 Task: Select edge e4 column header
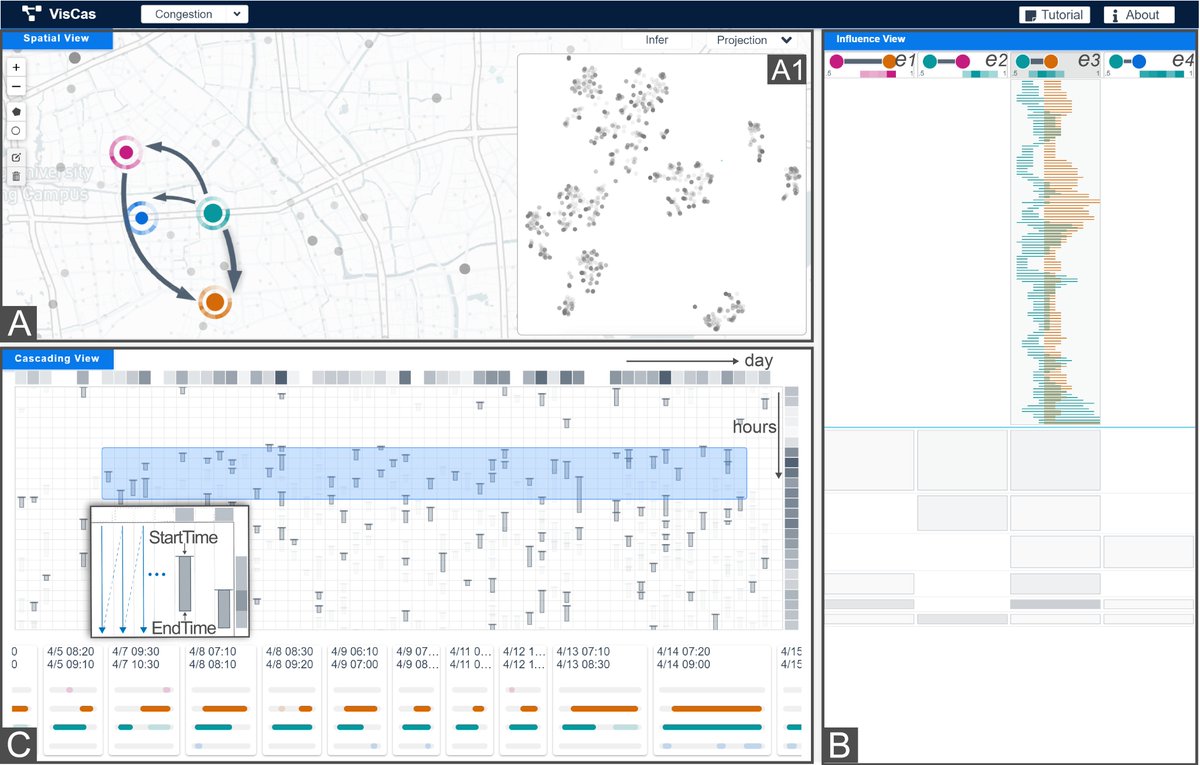1149,67
